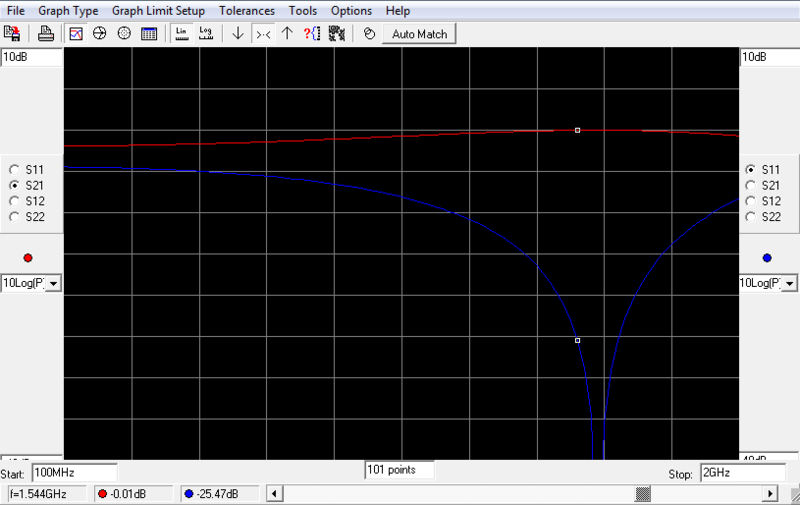Select left S22 radio button
The height and width of the screenshot is (505, 800).
14,217
